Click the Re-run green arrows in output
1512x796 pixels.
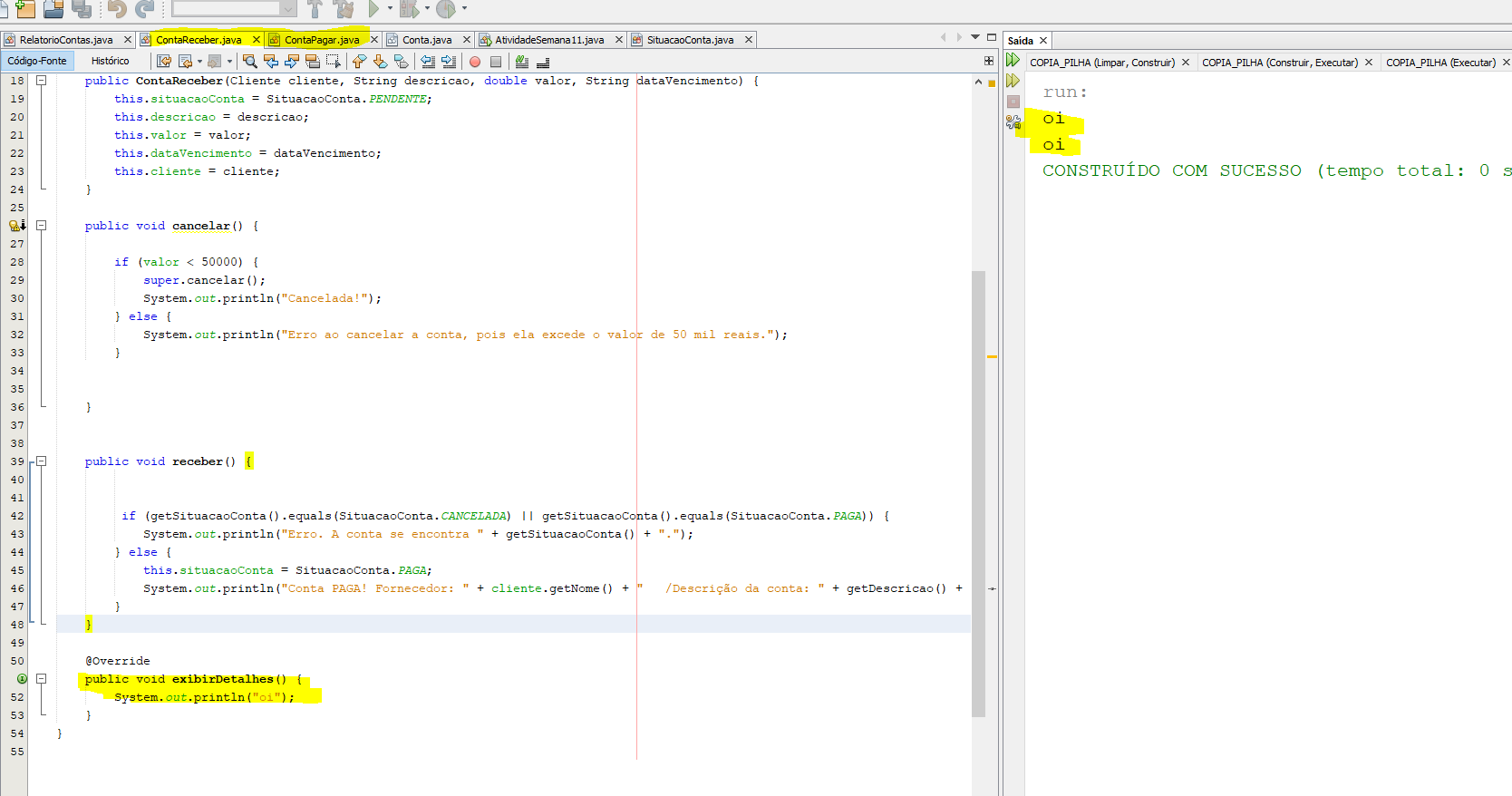1013,61
